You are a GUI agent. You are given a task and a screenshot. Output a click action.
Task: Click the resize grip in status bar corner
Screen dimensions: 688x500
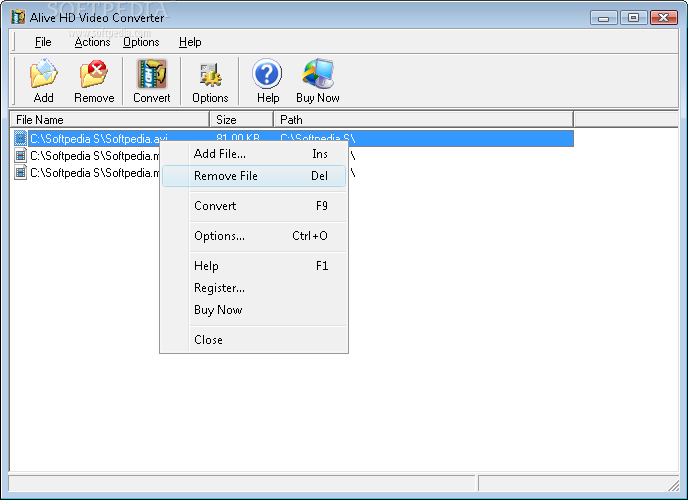pyautogui.click(x=673, y=485)
